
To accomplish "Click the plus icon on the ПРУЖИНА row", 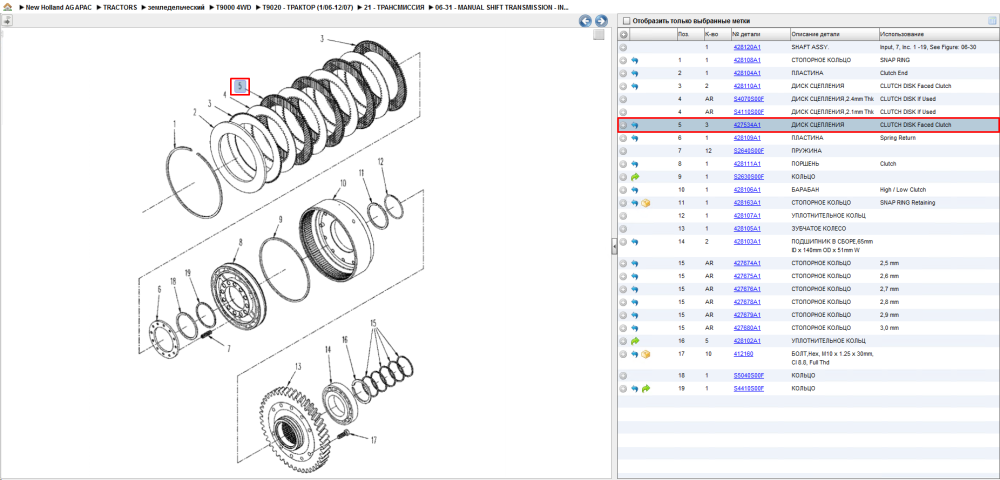I will tap(624, 151).
